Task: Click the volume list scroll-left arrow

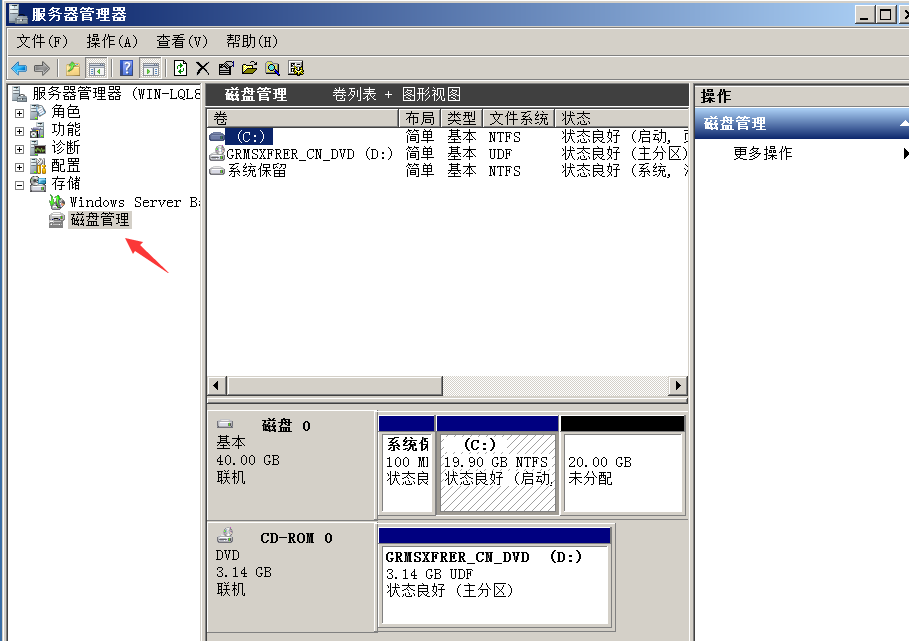Action: pyautogui.click(x=216, y=385)
